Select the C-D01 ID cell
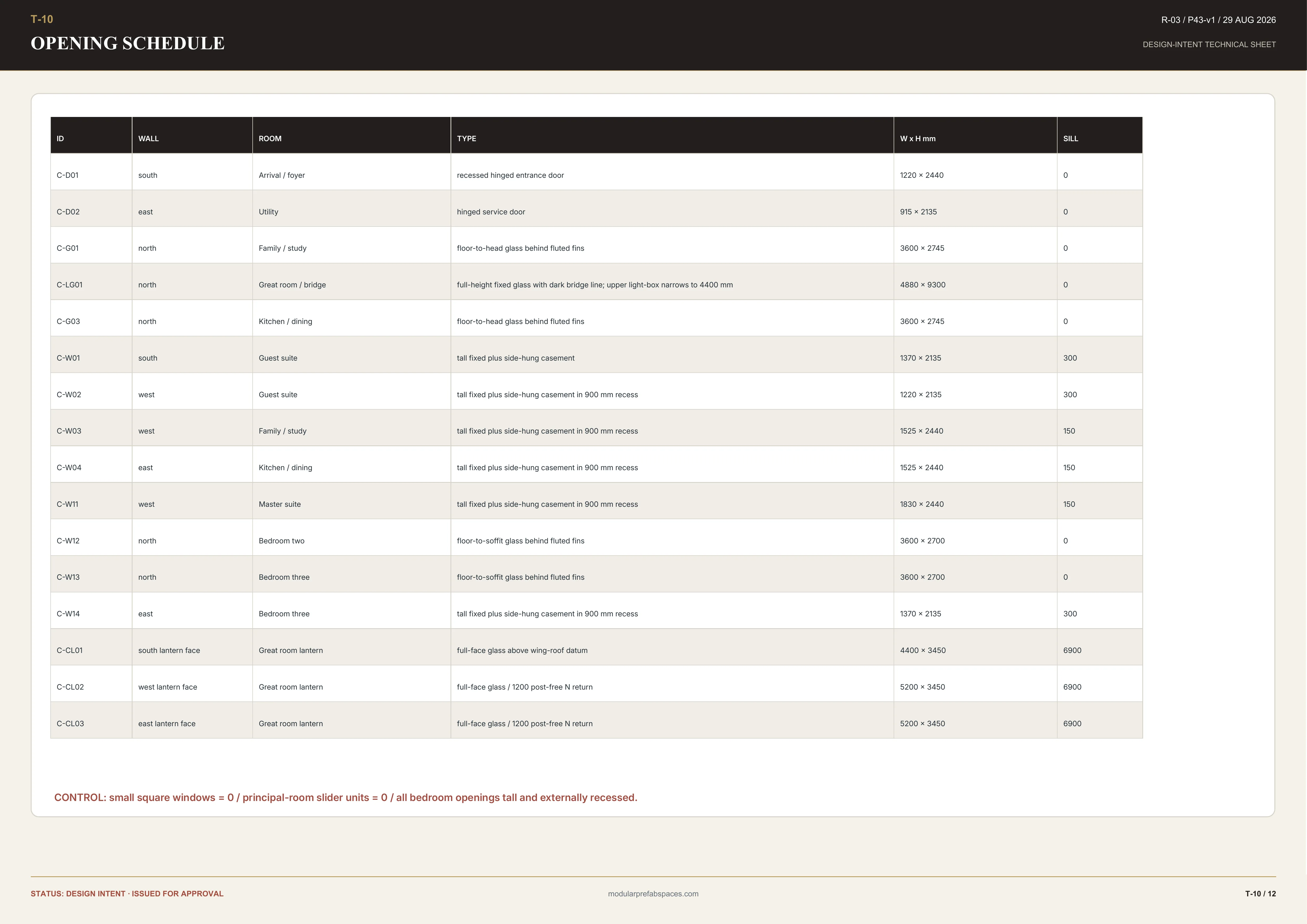1307x924 pixels. click(x=91, y=172)
